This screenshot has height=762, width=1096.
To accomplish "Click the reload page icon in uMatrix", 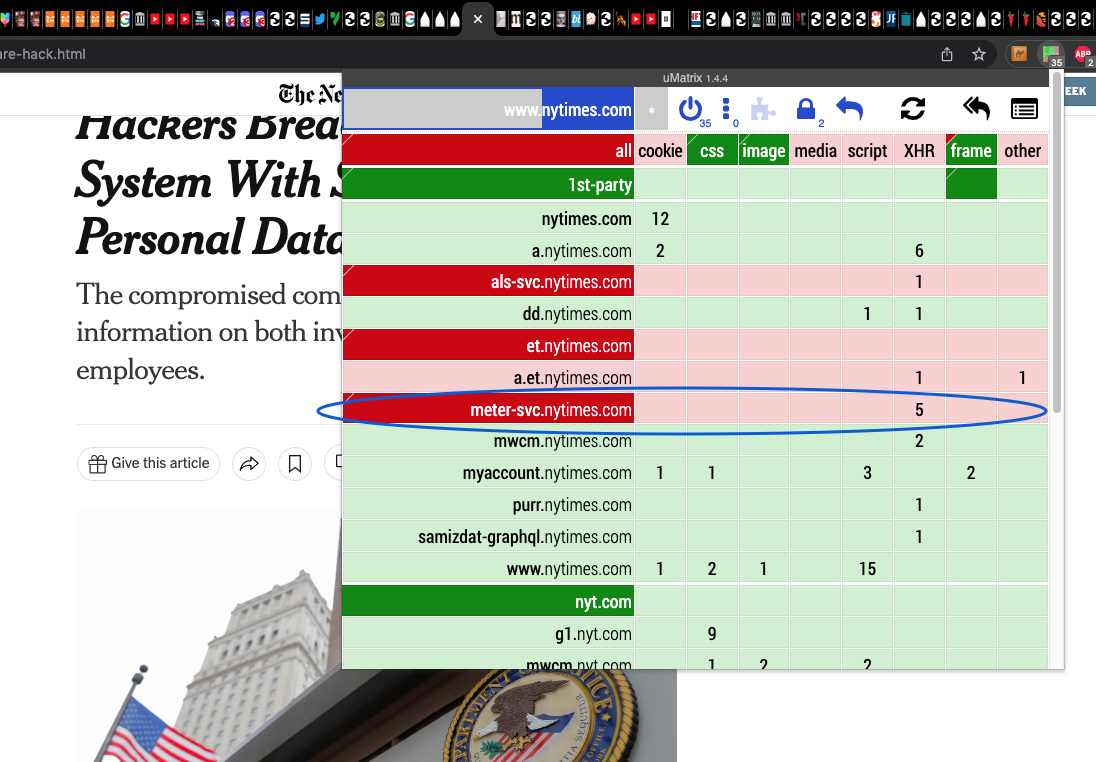I will pyautogui.click(x=912, y=109).
